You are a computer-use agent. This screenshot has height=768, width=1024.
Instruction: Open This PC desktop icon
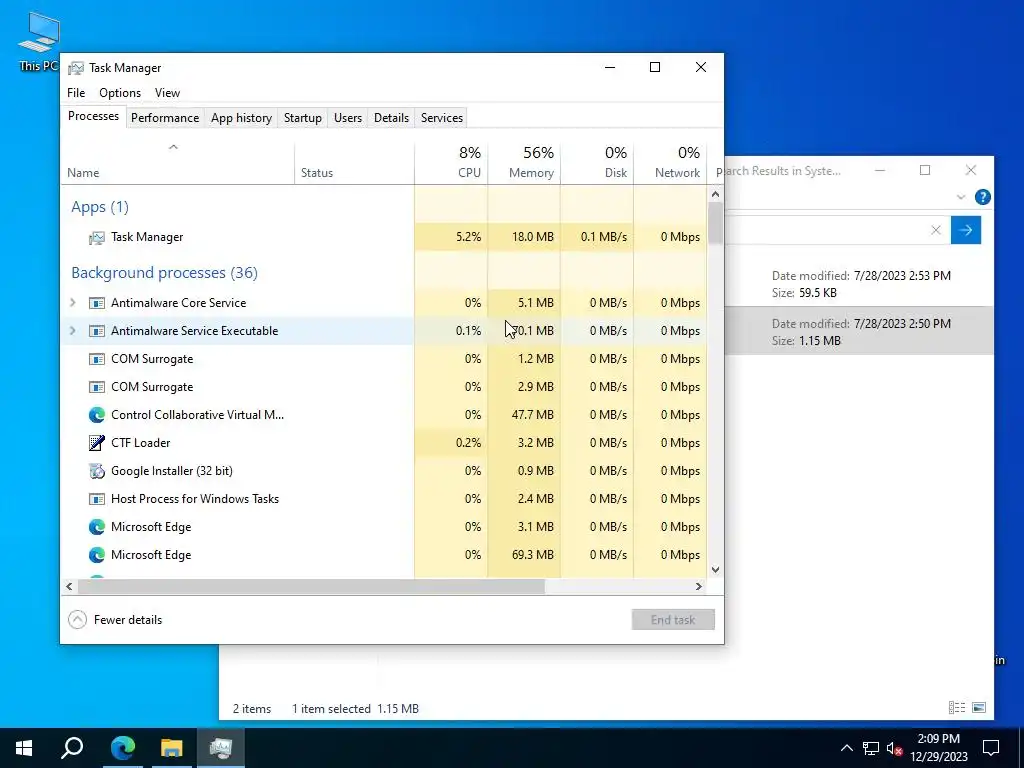point(39,42)
